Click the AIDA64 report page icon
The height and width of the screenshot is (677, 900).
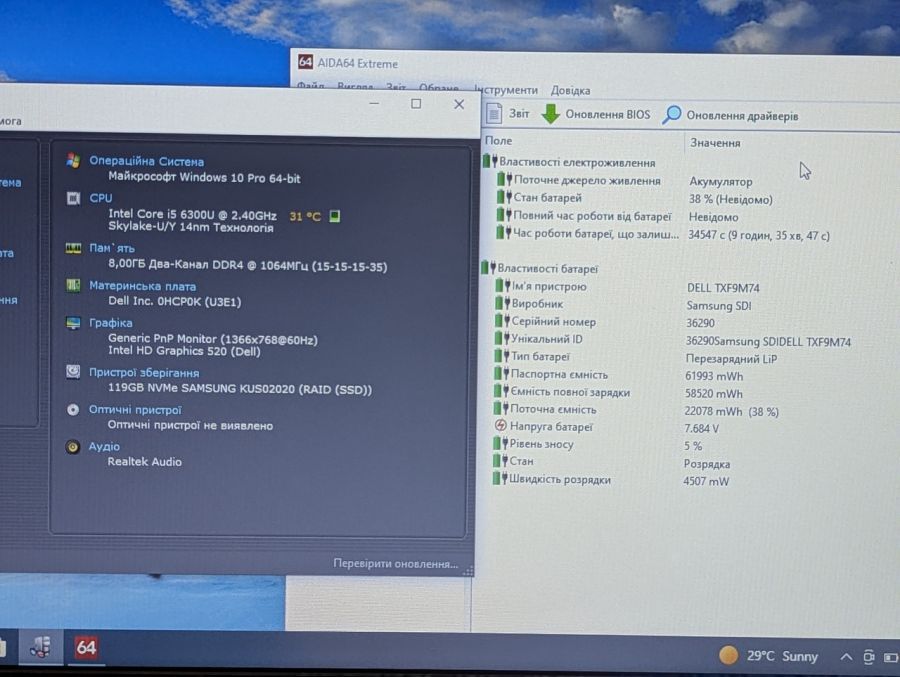(x=494, y=113)
